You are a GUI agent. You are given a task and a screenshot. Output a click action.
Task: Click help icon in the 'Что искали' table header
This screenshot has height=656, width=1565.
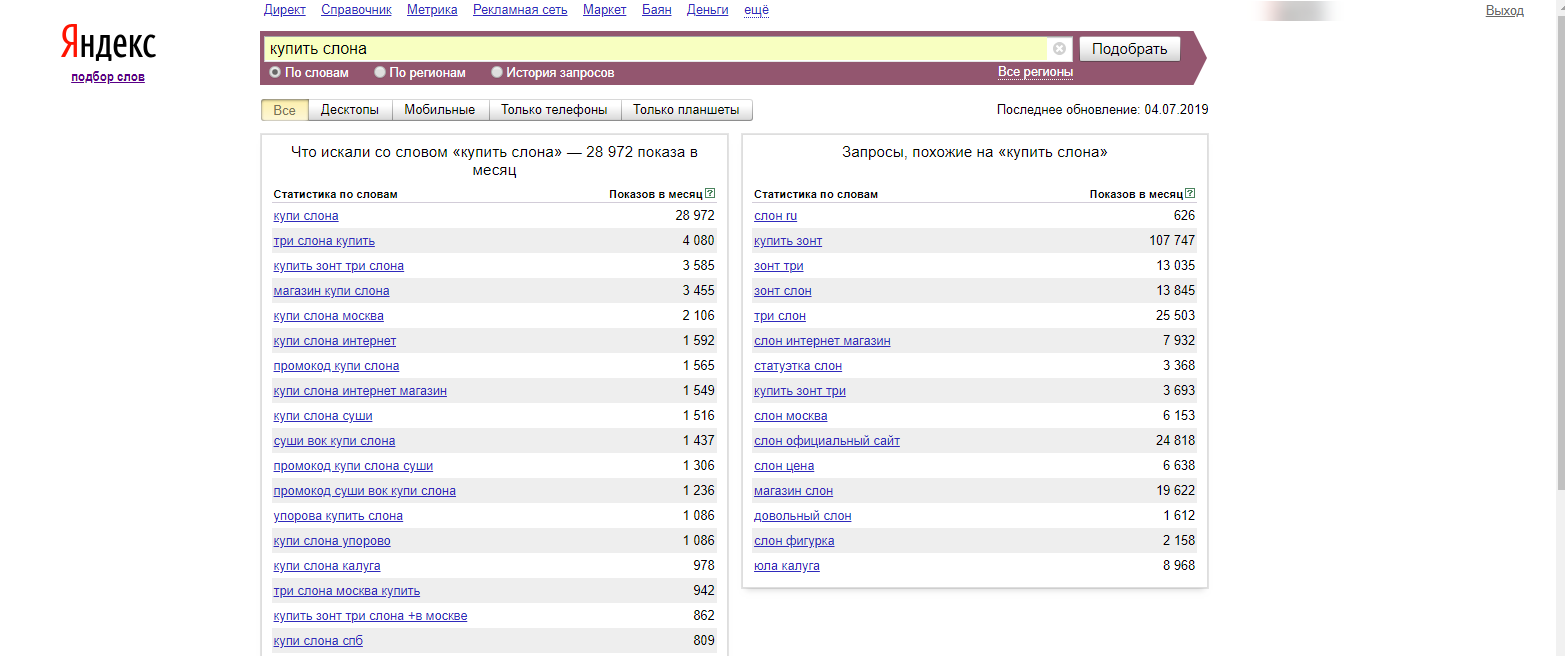[x=710, y=194]
